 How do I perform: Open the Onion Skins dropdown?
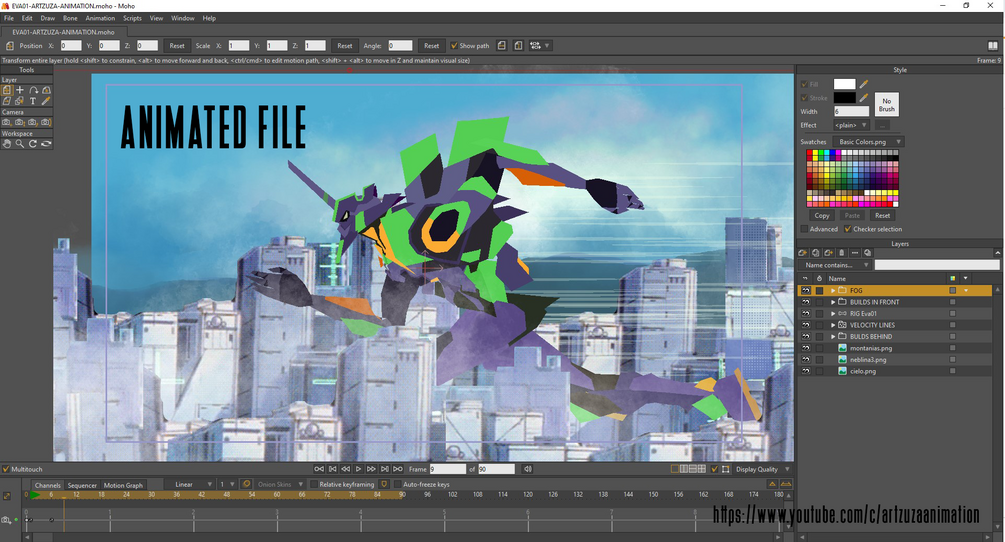[279, 484]
